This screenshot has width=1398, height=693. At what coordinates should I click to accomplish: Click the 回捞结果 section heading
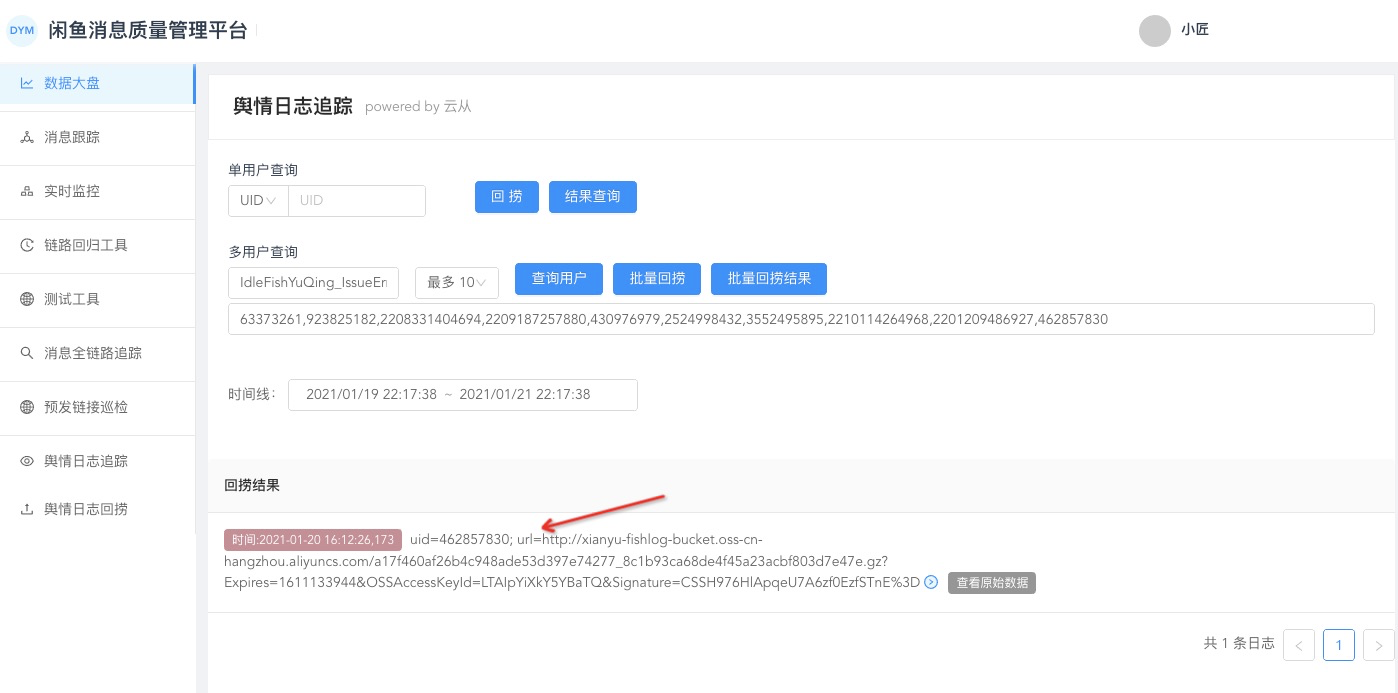coord(252,485)
